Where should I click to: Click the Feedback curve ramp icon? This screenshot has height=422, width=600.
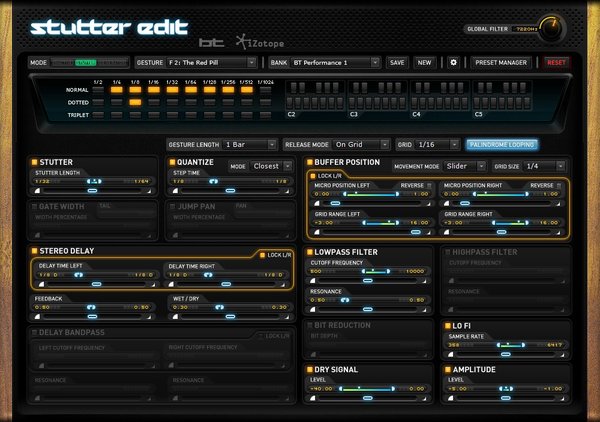(x=37, y=317)
